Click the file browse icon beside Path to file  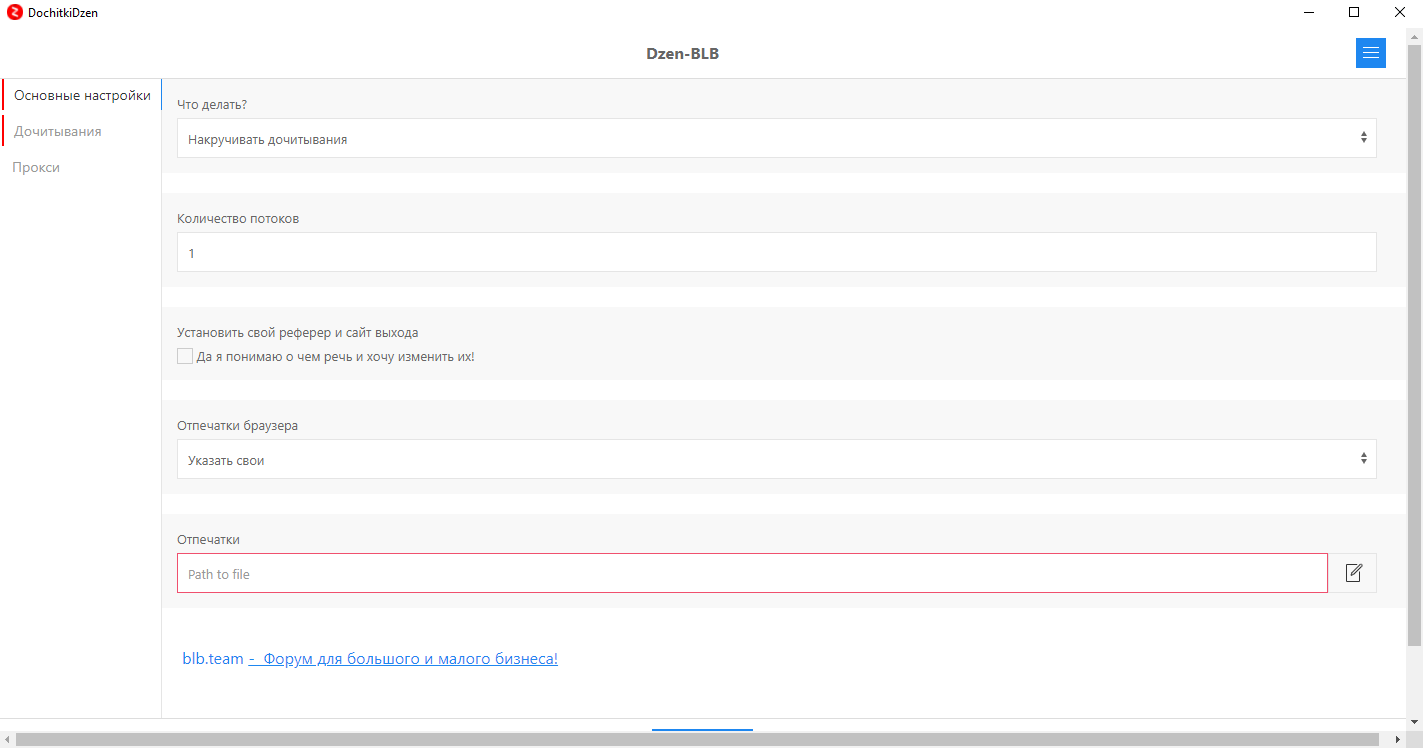click(1353, 573)
